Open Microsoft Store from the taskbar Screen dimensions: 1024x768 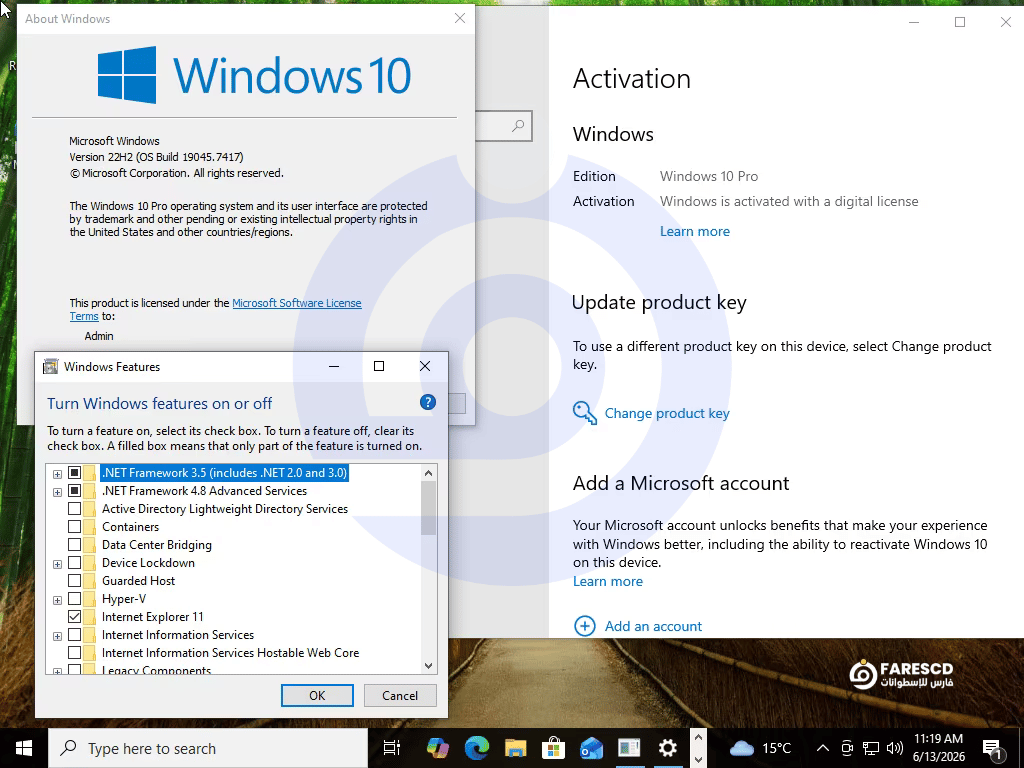[x=553, y=748]
